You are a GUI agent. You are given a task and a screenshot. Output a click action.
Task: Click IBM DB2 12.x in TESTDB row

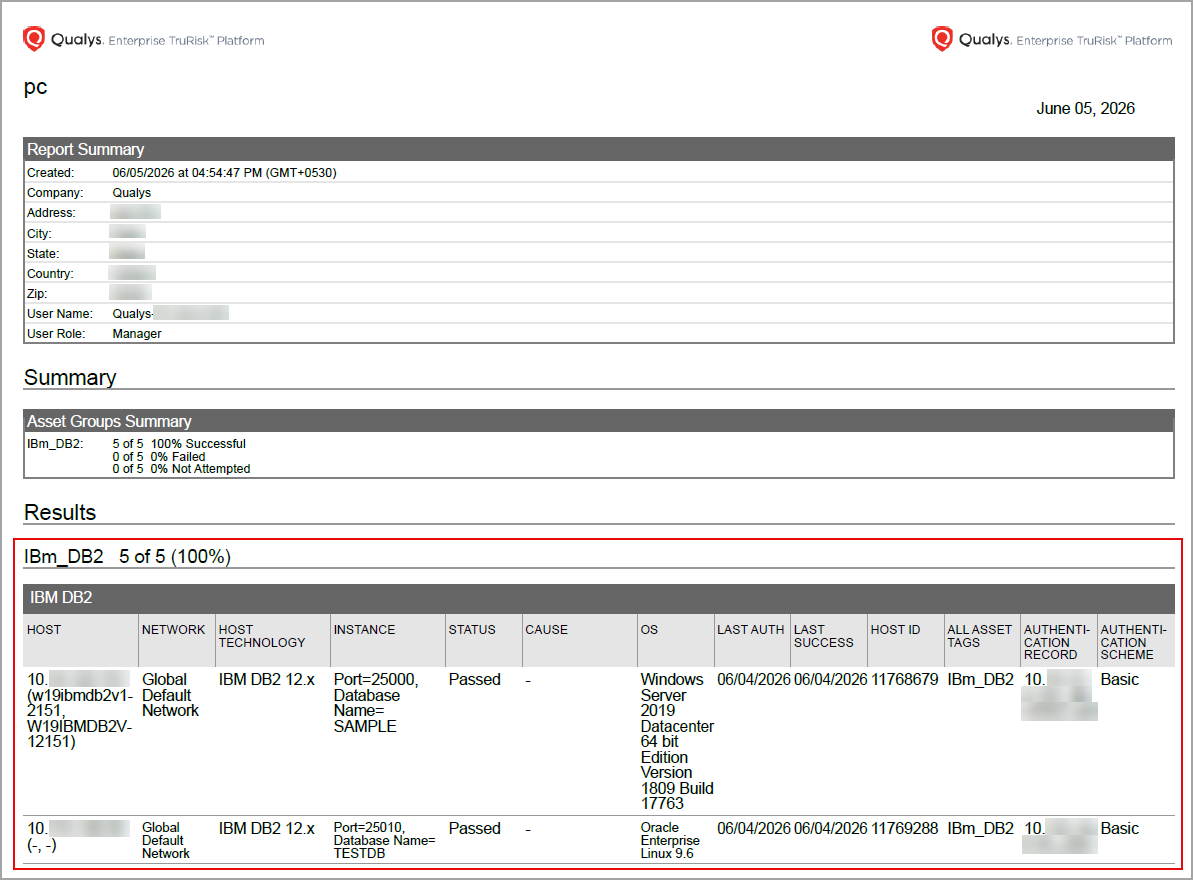coord(266,828)
